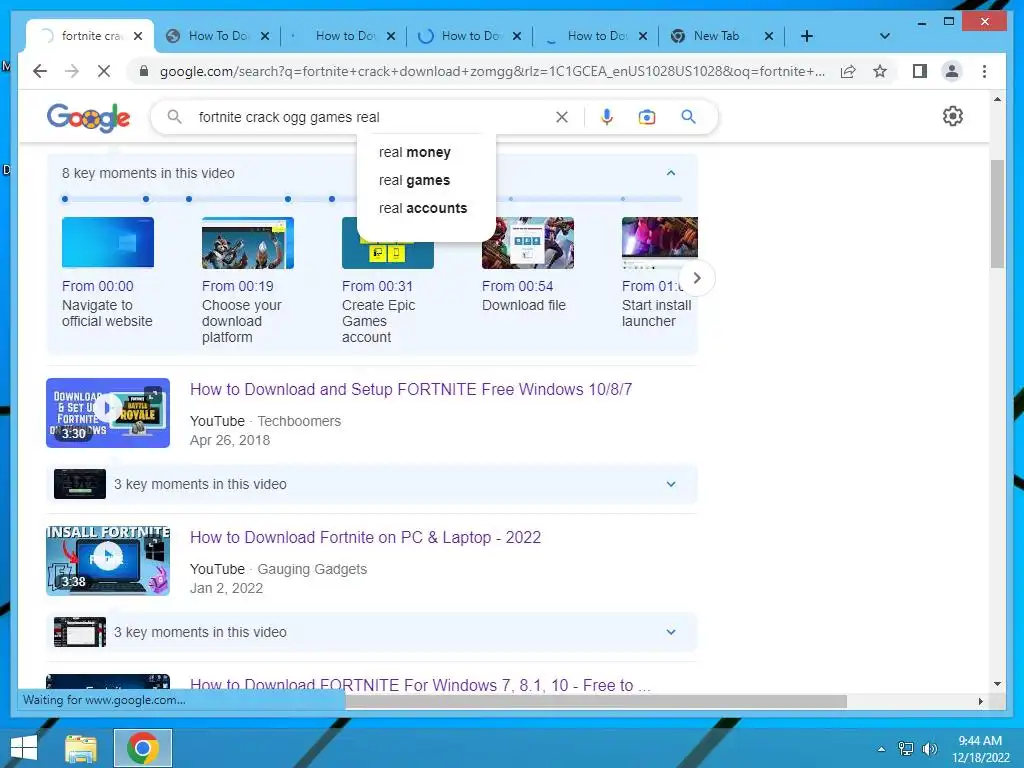Open File Explorer from taskbar
The image size is (1024, 768).
point(80,748)
